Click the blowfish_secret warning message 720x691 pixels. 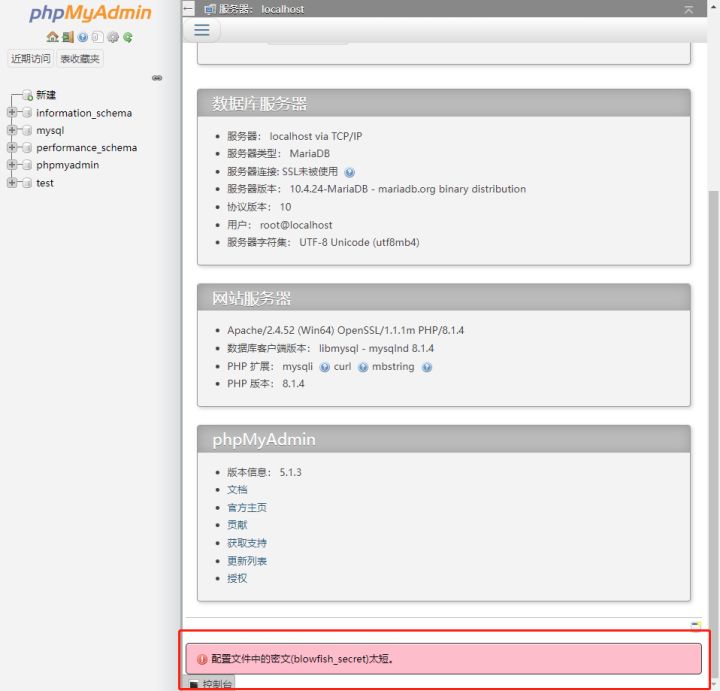pos(444,659)
